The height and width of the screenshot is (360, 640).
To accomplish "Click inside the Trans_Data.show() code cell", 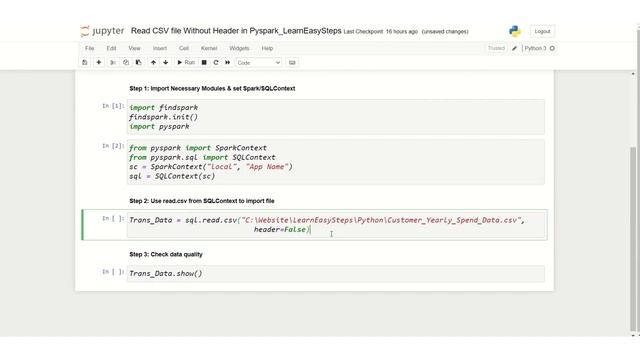I will coord(336,273).
